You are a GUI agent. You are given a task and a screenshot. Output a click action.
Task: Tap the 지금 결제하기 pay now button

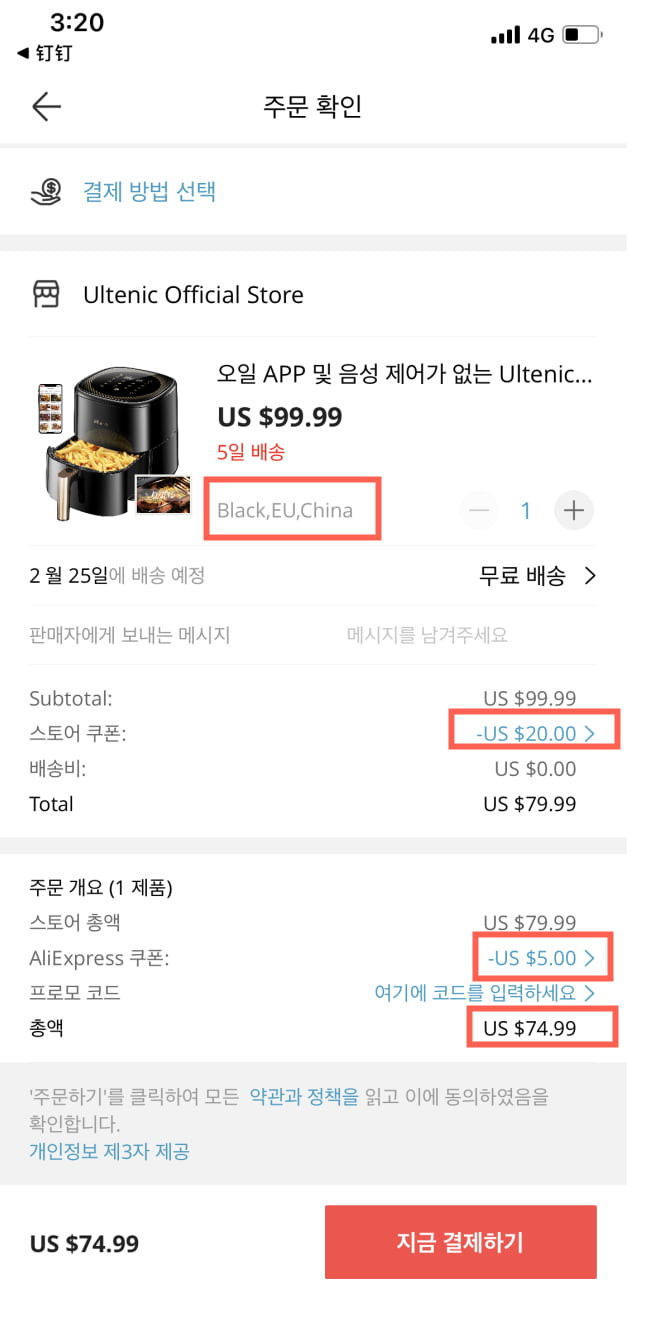coord(460,1242)
